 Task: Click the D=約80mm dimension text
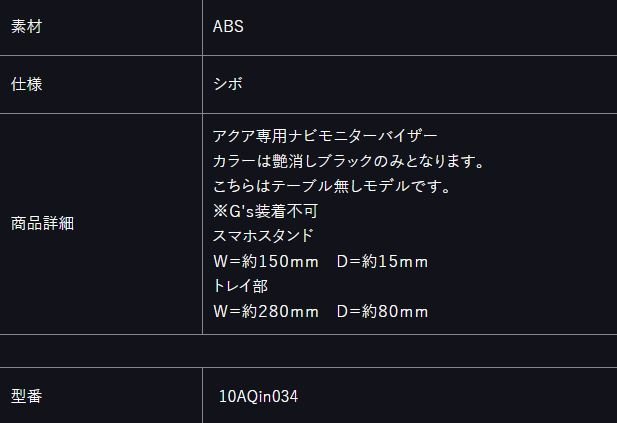point(382,312)
